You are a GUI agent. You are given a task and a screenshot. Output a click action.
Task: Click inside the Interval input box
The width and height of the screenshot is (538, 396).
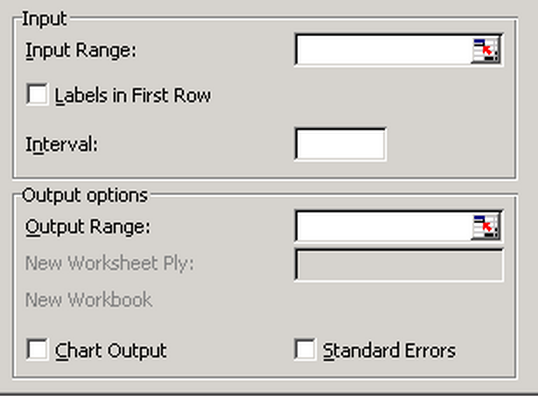point(340,144)
